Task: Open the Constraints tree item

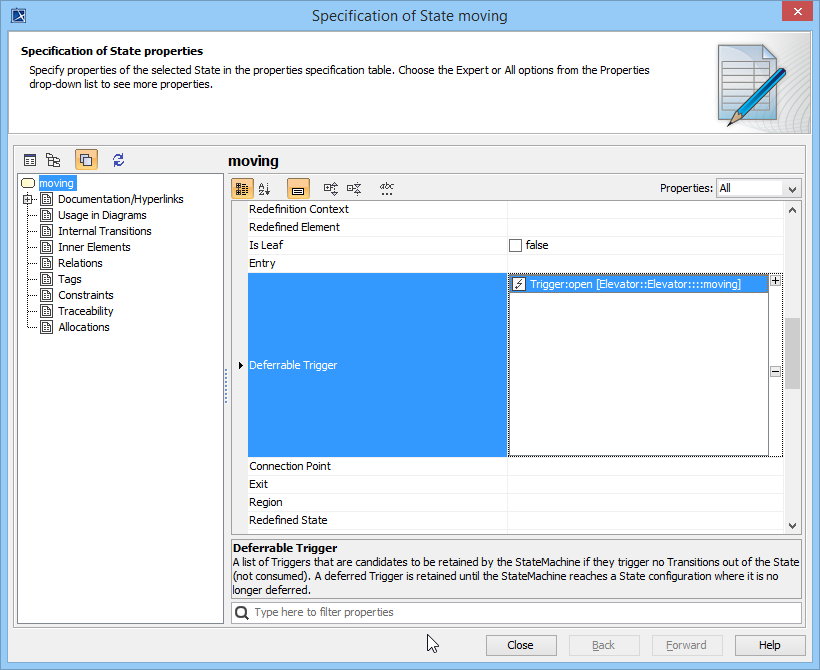Action: pyautogui.click(x=85, y=295)
